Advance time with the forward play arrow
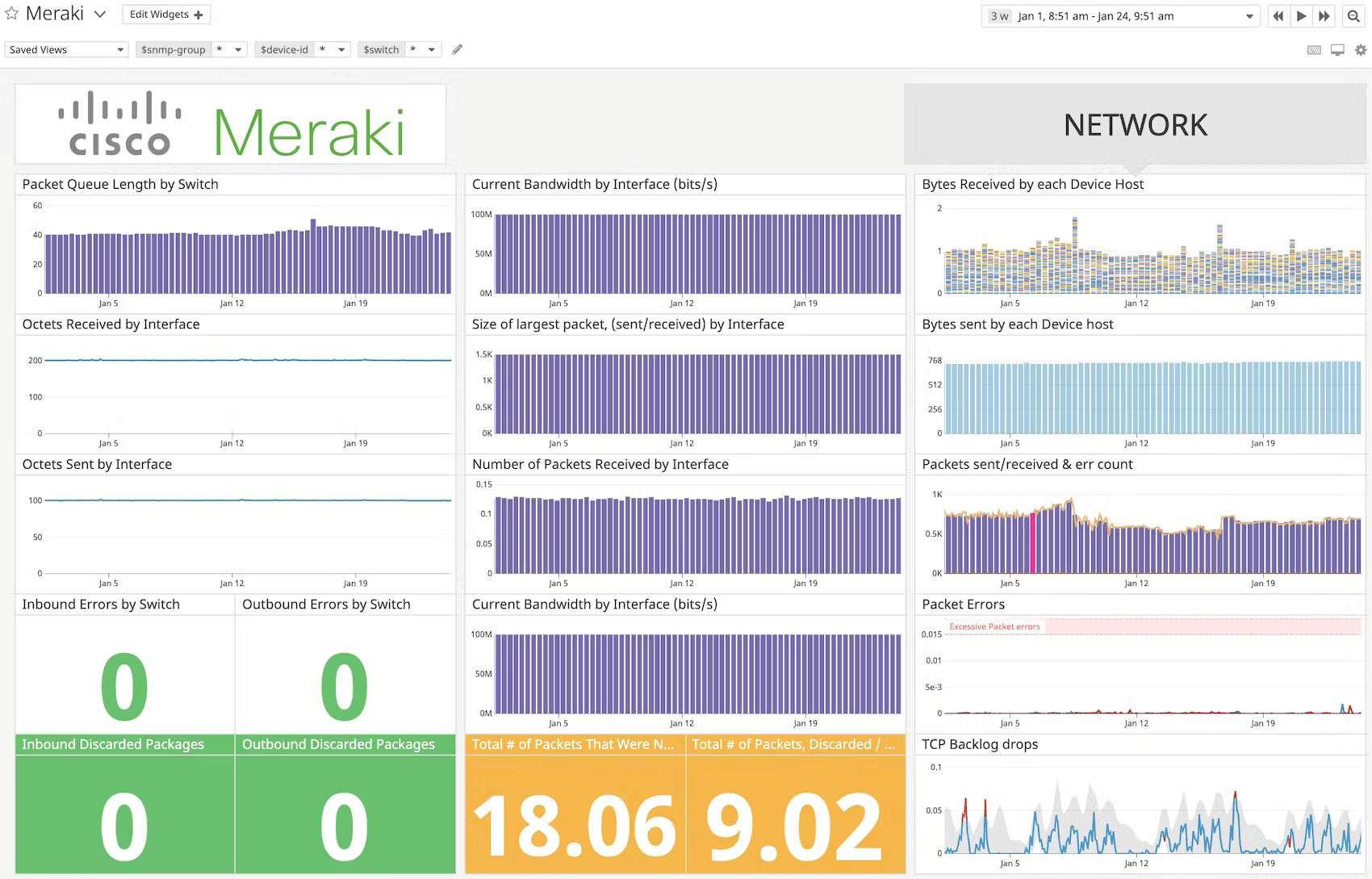The image size is (1372, 879). click(1302, 15)
